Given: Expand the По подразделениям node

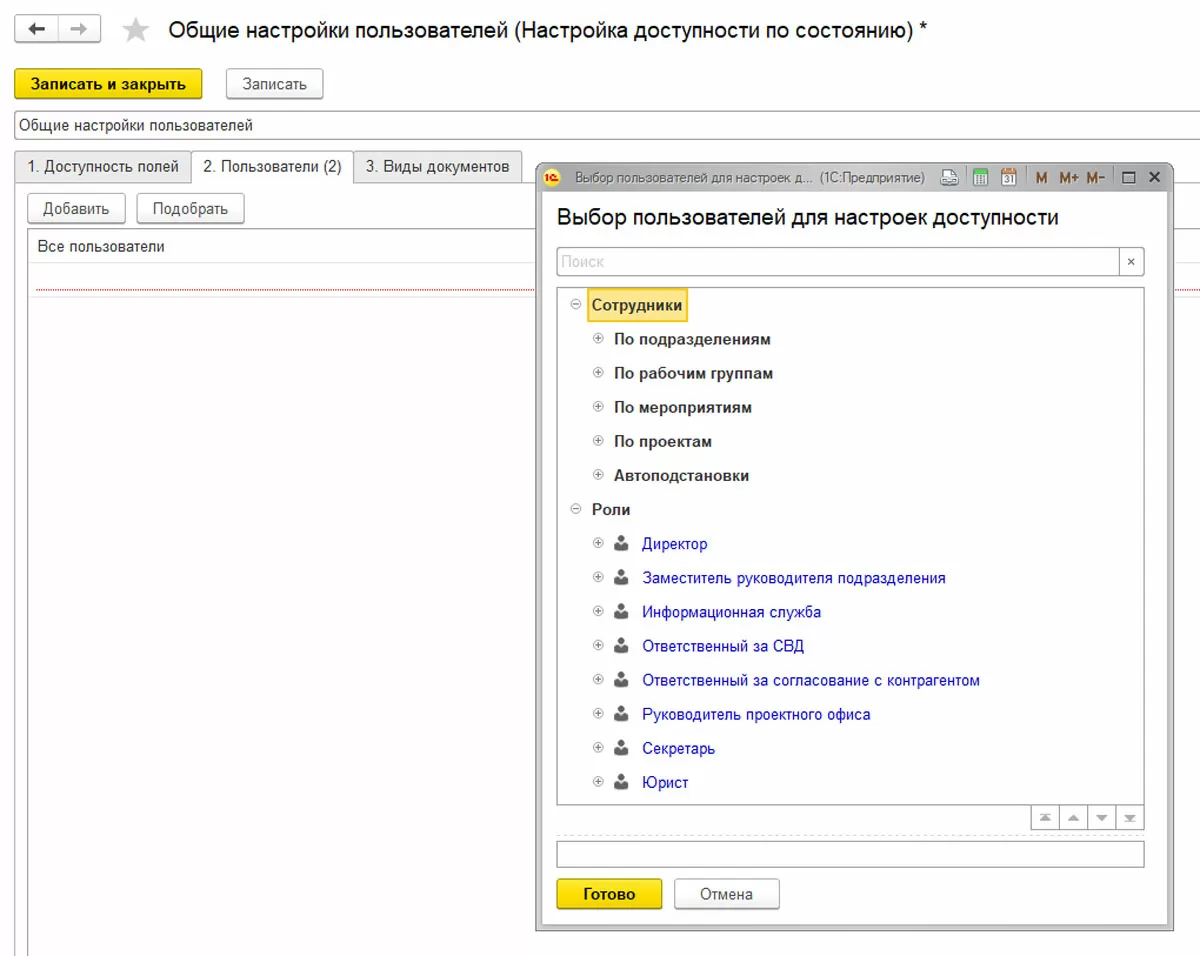Looking at the screenshot, I should pyautogui.click(x=598, y=339).
